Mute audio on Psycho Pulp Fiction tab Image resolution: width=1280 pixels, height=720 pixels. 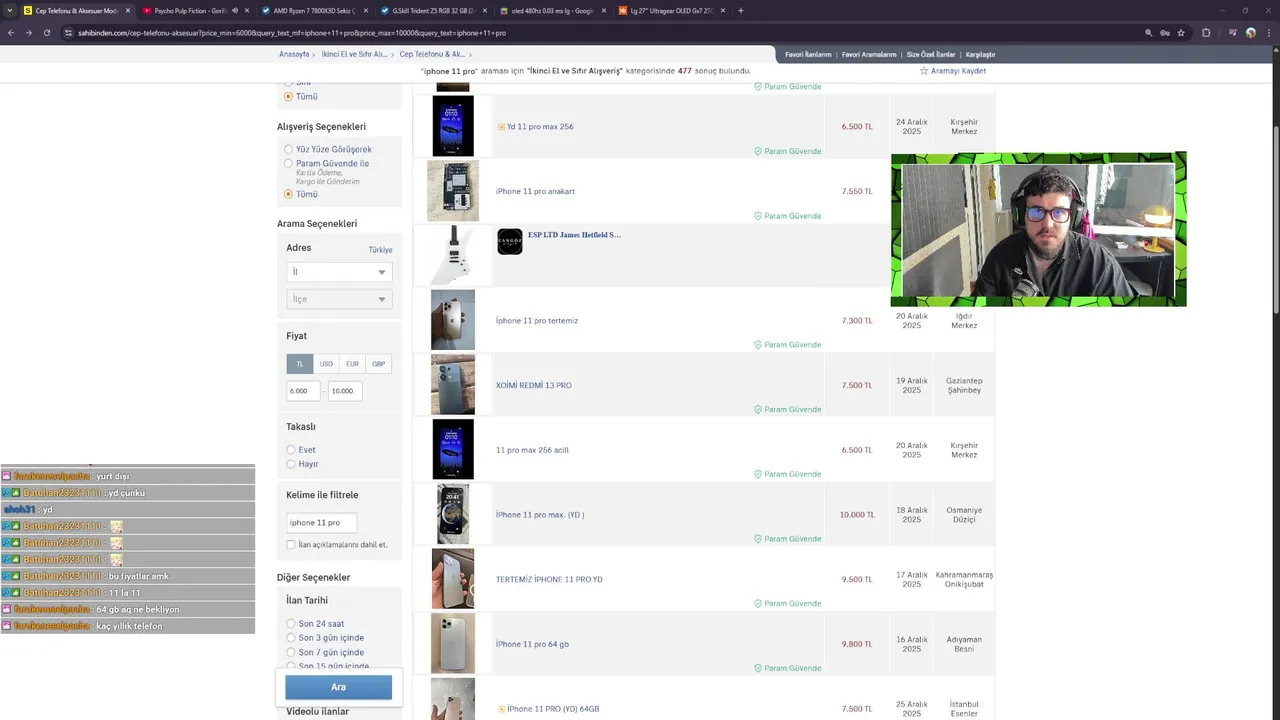(x=235, y=10)
